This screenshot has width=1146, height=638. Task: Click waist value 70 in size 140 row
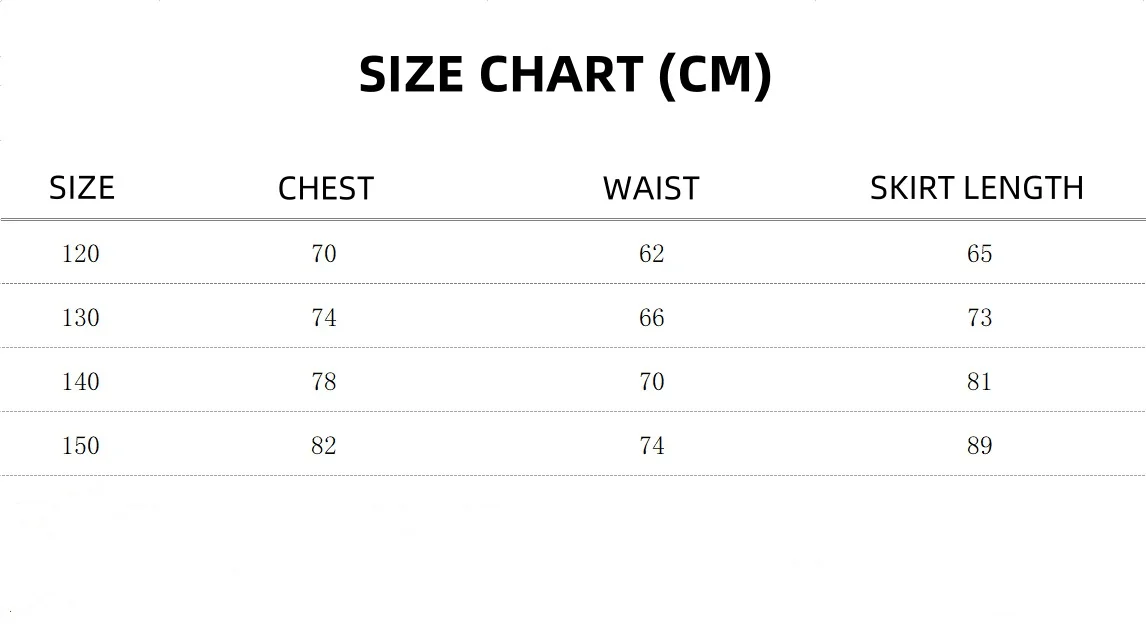(652, 381)
